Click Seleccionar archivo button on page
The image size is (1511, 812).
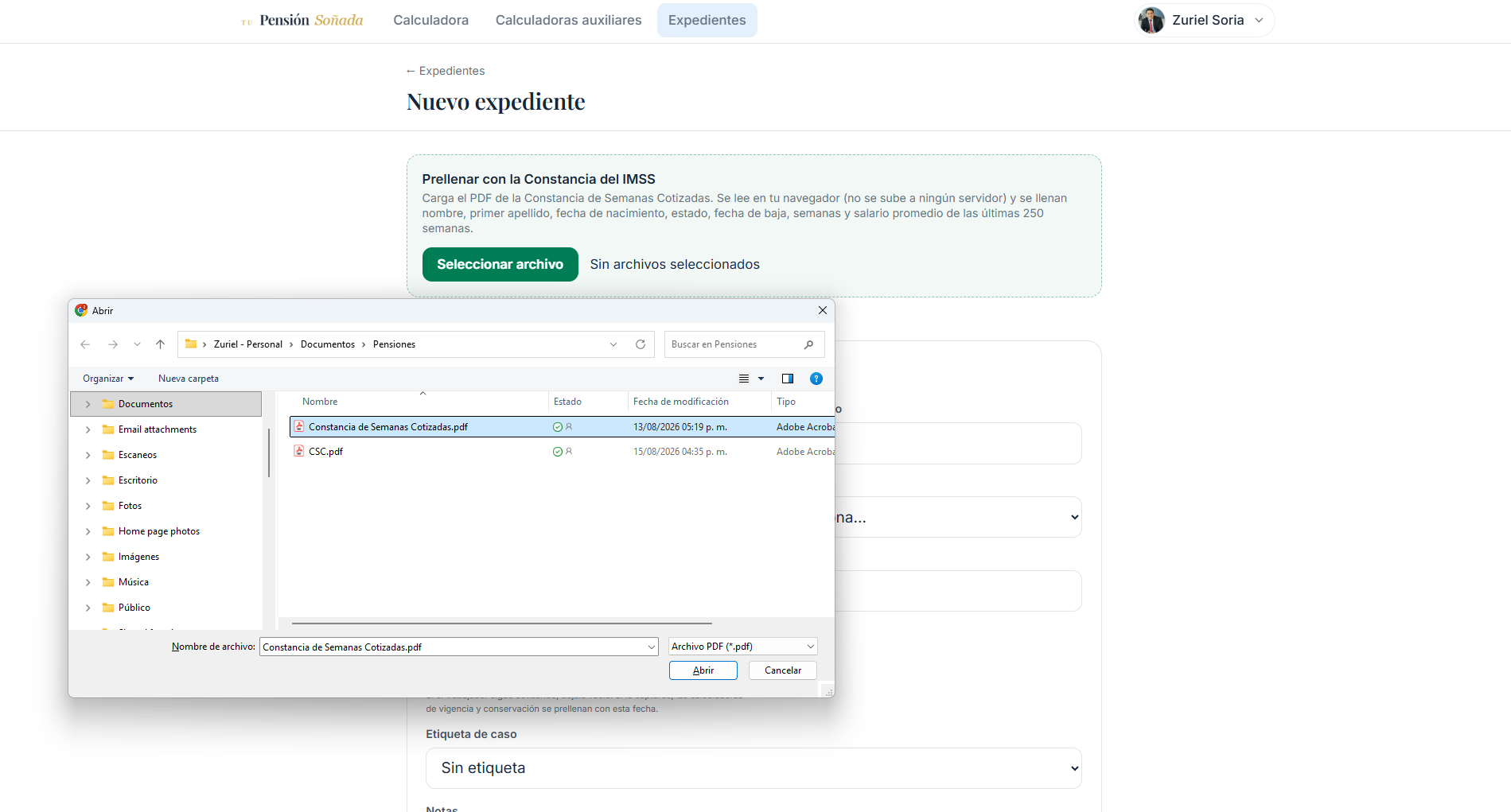click(500, 264)
